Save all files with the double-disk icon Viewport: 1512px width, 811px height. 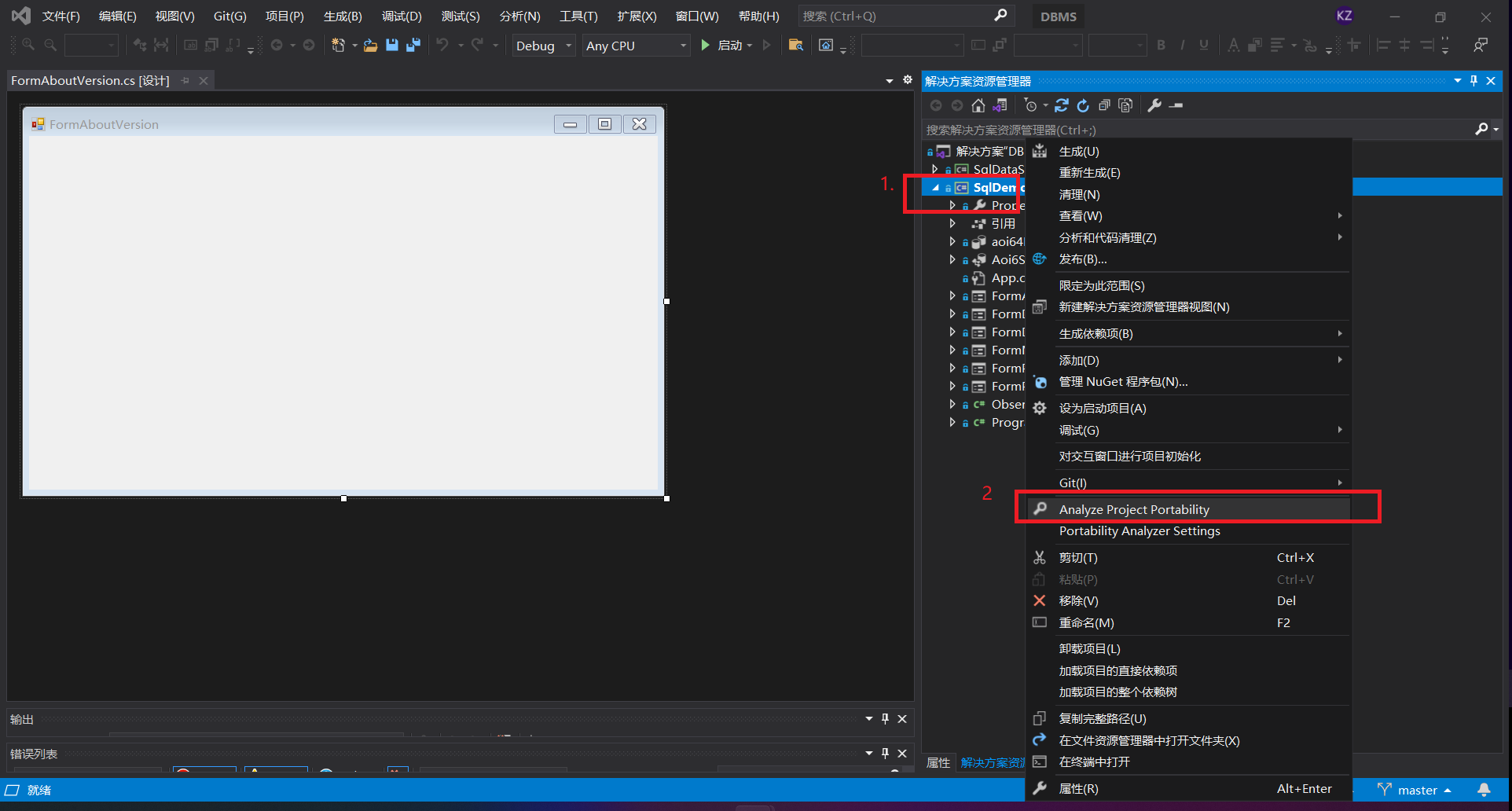coord(413,46)
